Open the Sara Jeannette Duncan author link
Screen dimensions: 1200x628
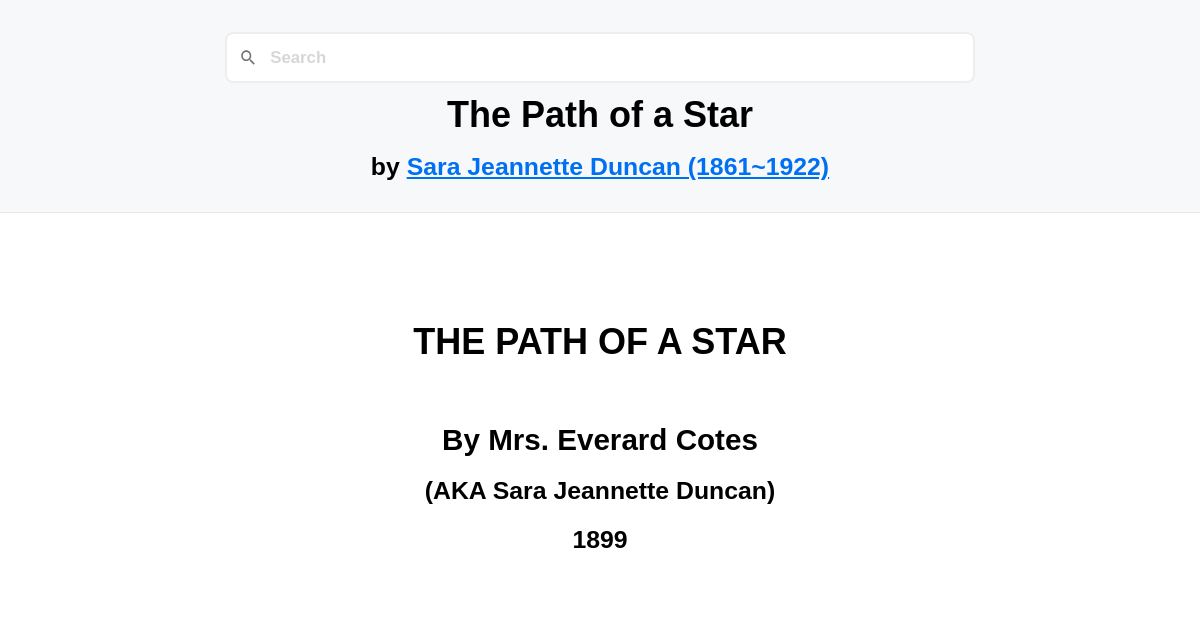[x=618, y=167]
